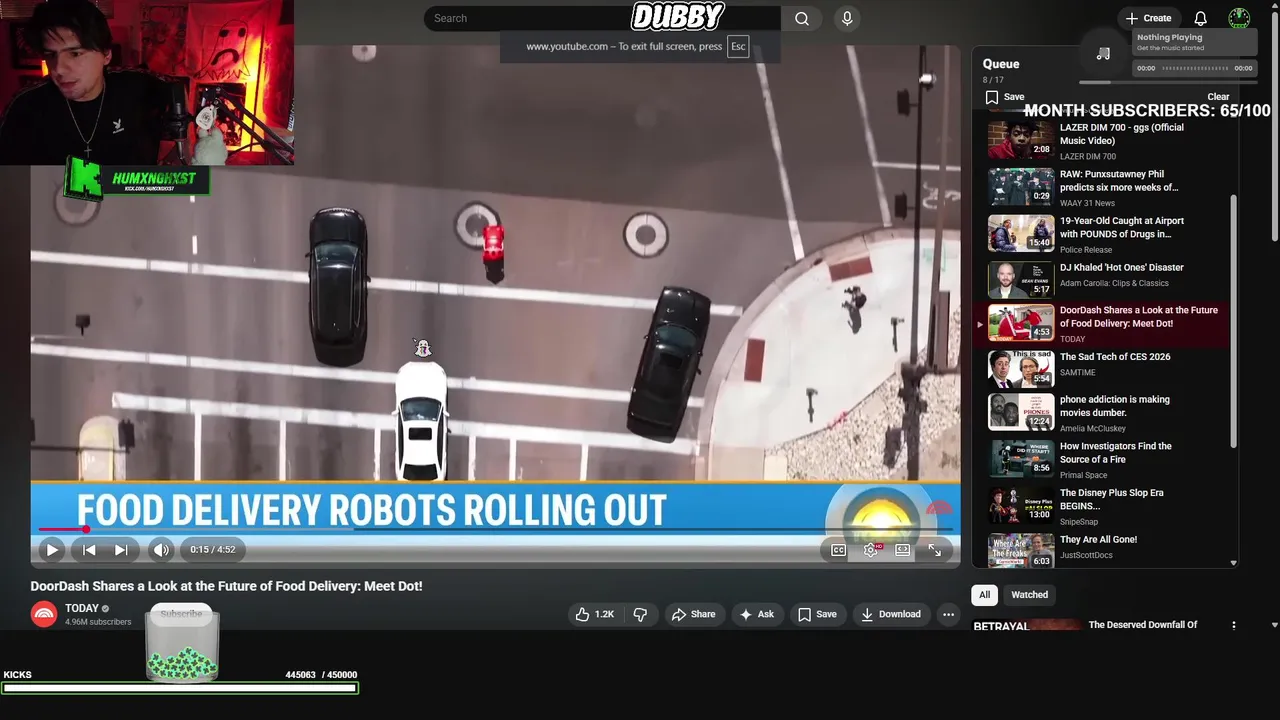Image resolution: width=1280 pixels, height=720 pixels.
Task: Subscribe to the TODAY channel
Action: (x=182, y=614)
